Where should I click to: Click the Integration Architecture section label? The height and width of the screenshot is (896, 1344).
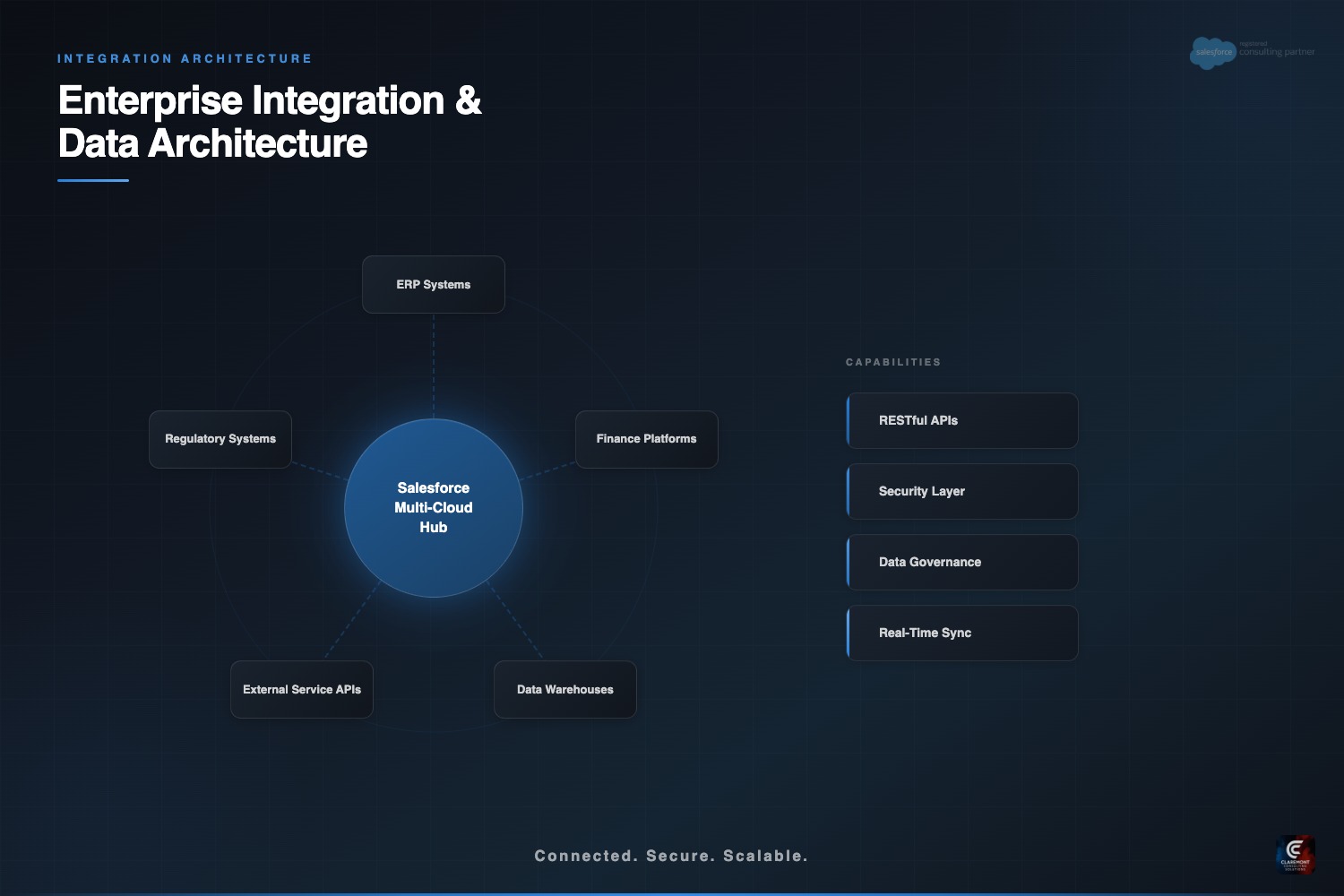click(x=185, y=58)
